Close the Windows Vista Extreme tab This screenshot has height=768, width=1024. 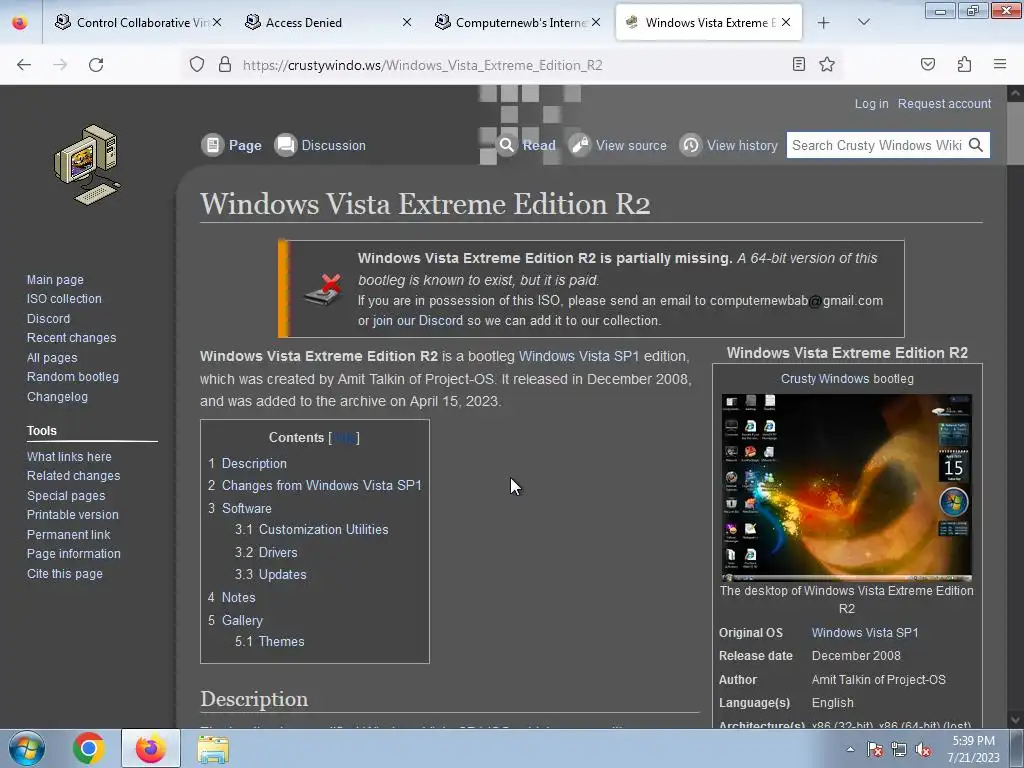click(x=786, y=22)
